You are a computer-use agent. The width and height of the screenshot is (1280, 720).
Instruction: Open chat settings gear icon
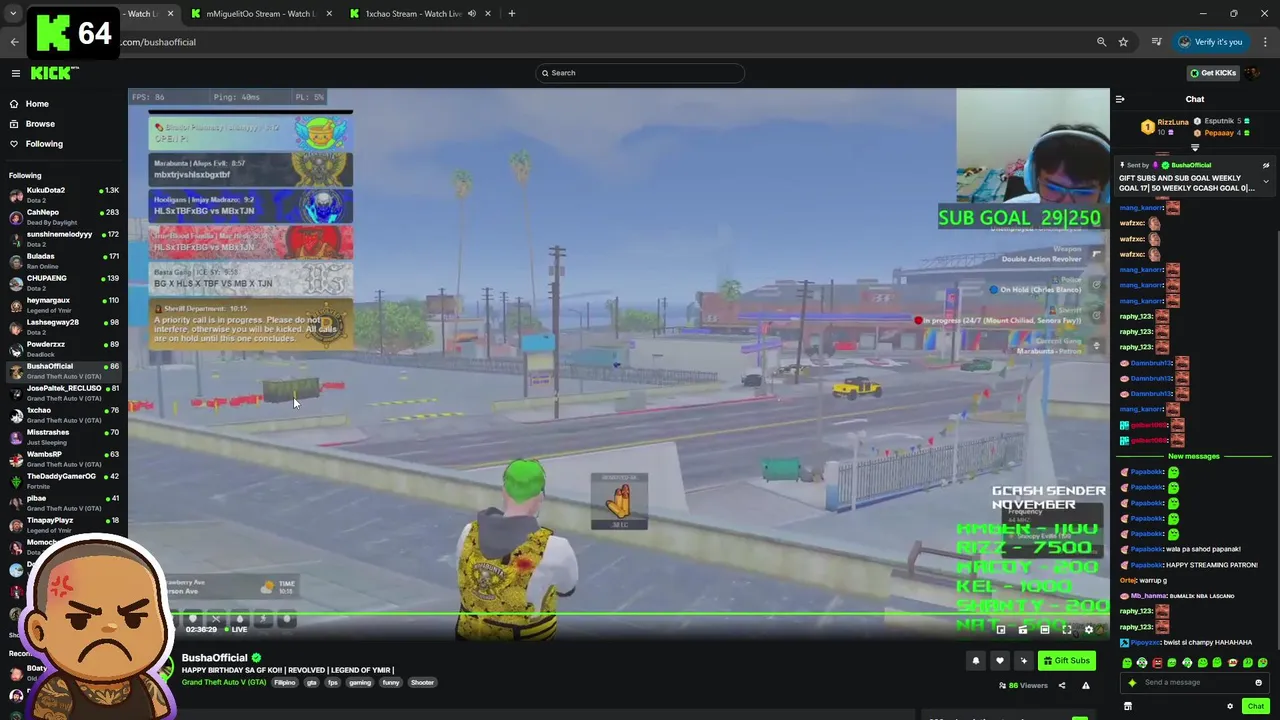(1230, 707)
